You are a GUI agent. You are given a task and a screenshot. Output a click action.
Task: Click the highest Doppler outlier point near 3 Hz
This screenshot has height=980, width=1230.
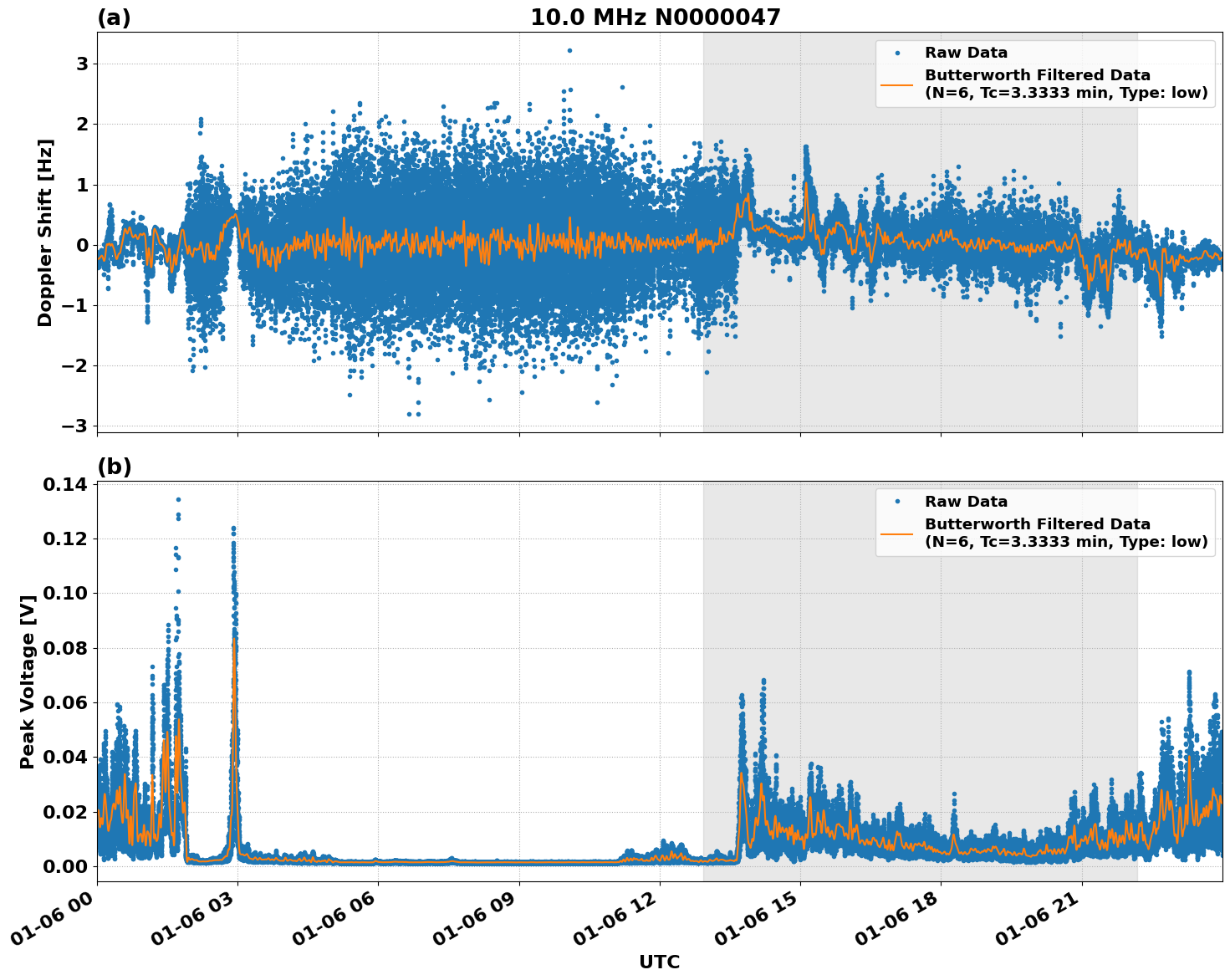tap(569, 51)
